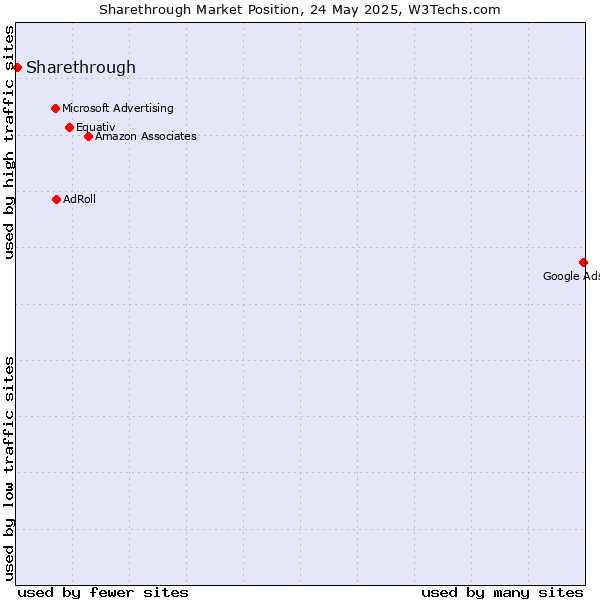Viewport: 600px width, 600px height.
Task: Click the chart title "Sharethrough Market Position"
Action: click(x=199, y=10)
